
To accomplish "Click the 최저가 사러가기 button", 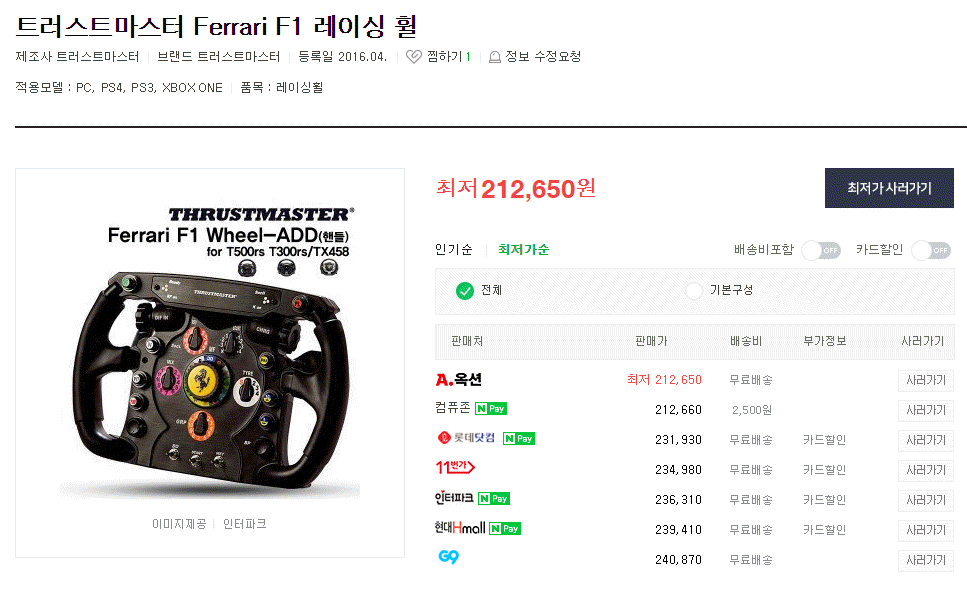I will click(x=889, y=188).
